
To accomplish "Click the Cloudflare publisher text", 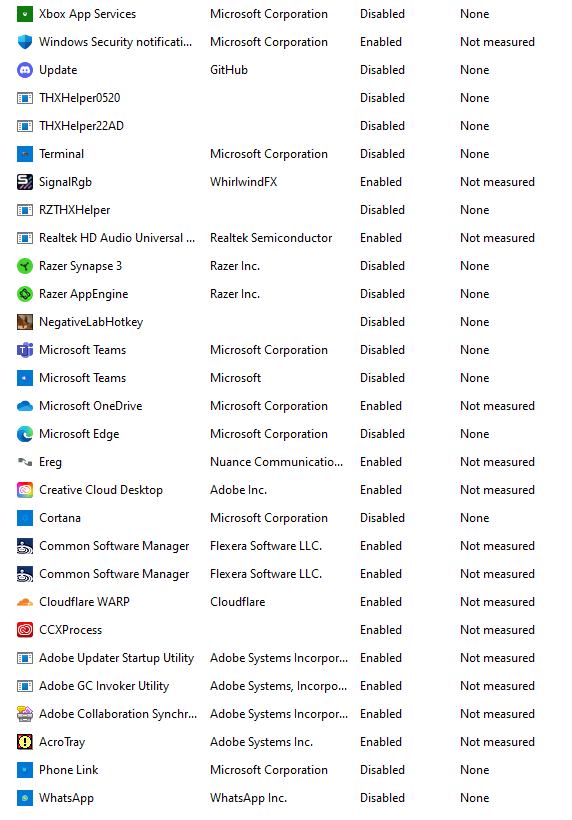I will [237, 602].
